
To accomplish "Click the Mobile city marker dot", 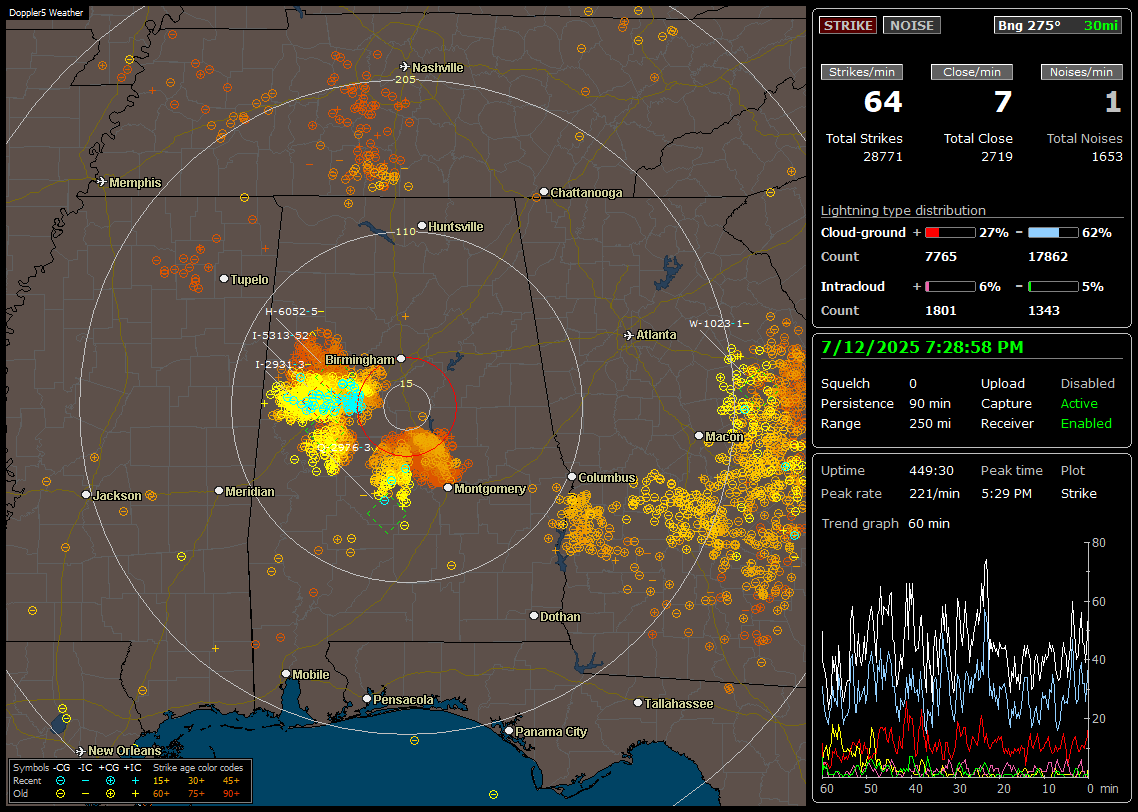I will click(x=286, y=674).
